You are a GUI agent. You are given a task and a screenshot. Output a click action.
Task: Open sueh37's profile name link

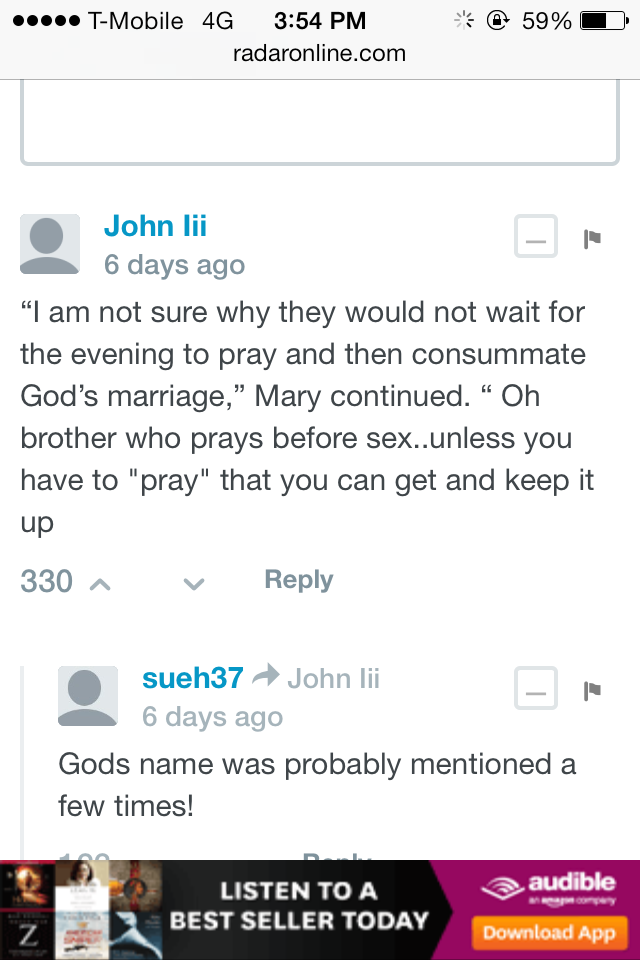point(193,678)
